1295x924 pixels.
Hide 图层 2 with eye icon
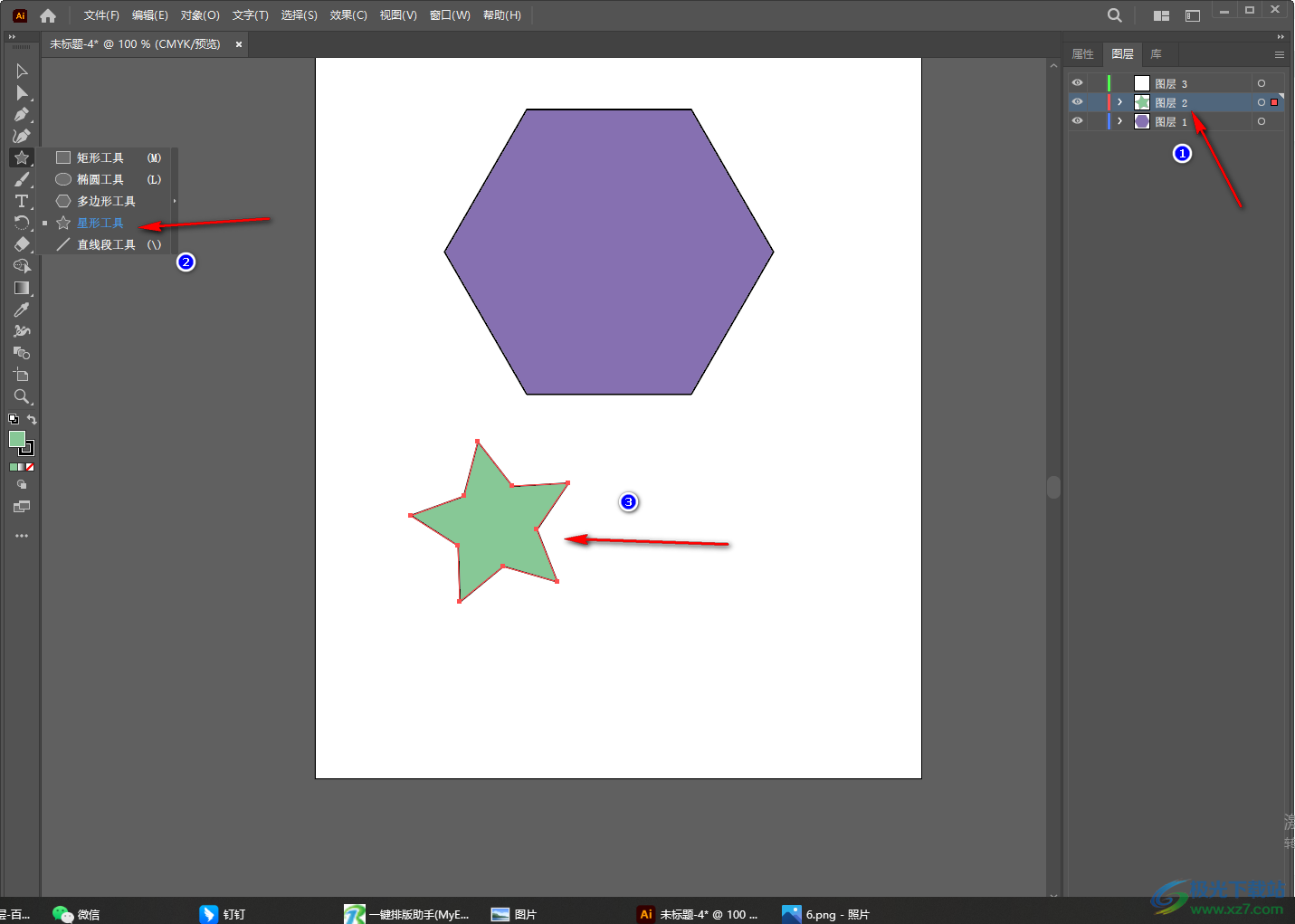1077,102
